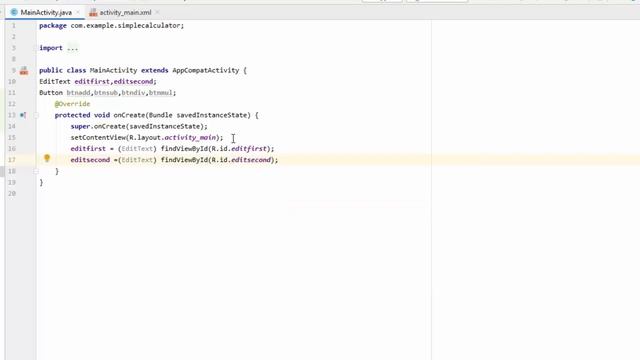Click 'savedInstanceState' parameter on line 13
Image resolution: width=640 pixels, height=360 pixels.
(x=211, y=116)
